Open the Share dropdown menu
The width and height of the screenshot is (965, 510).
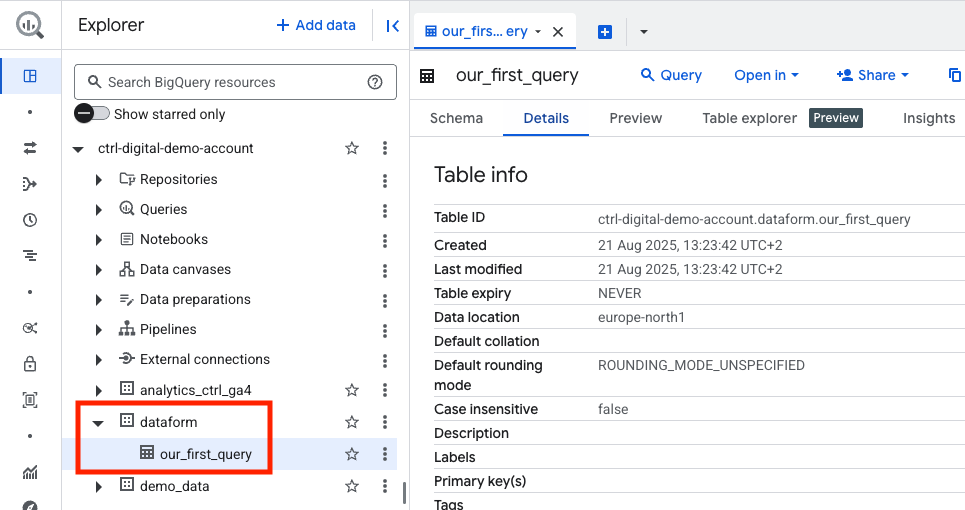[x=872, y=75]
